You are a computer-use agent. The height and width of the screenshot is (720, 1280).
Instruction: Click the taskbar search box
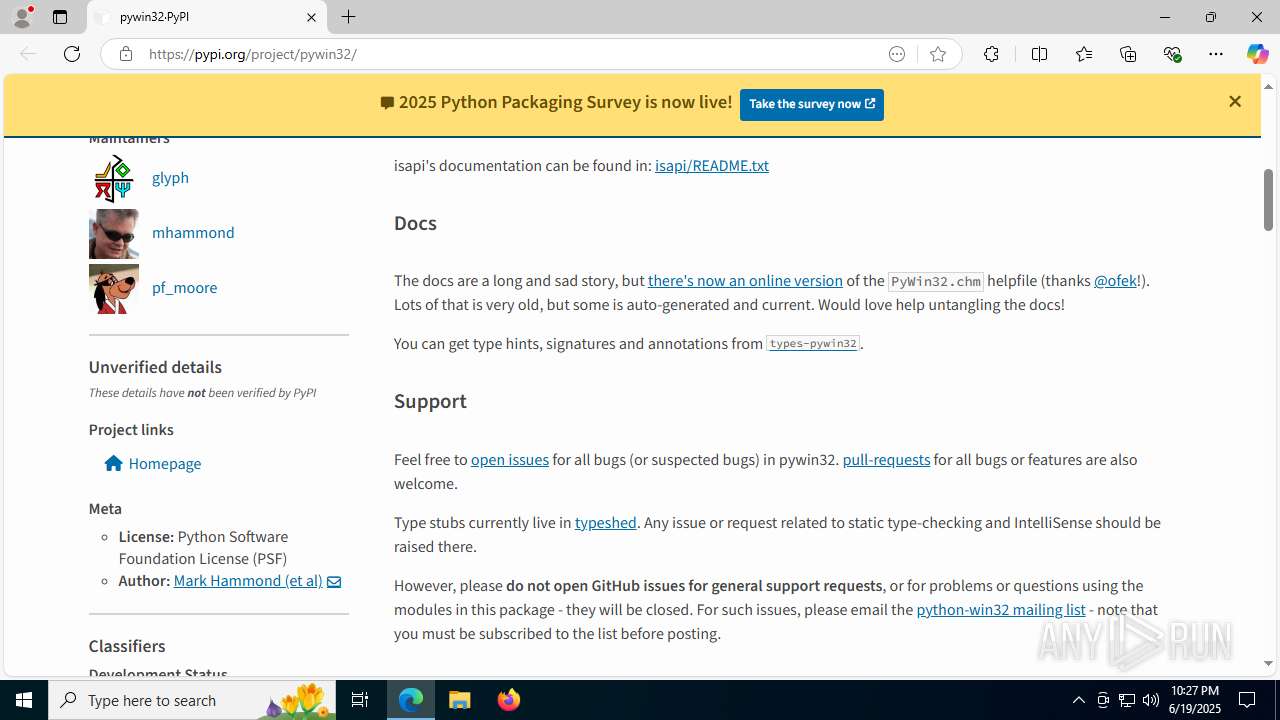tap(192, 700)
